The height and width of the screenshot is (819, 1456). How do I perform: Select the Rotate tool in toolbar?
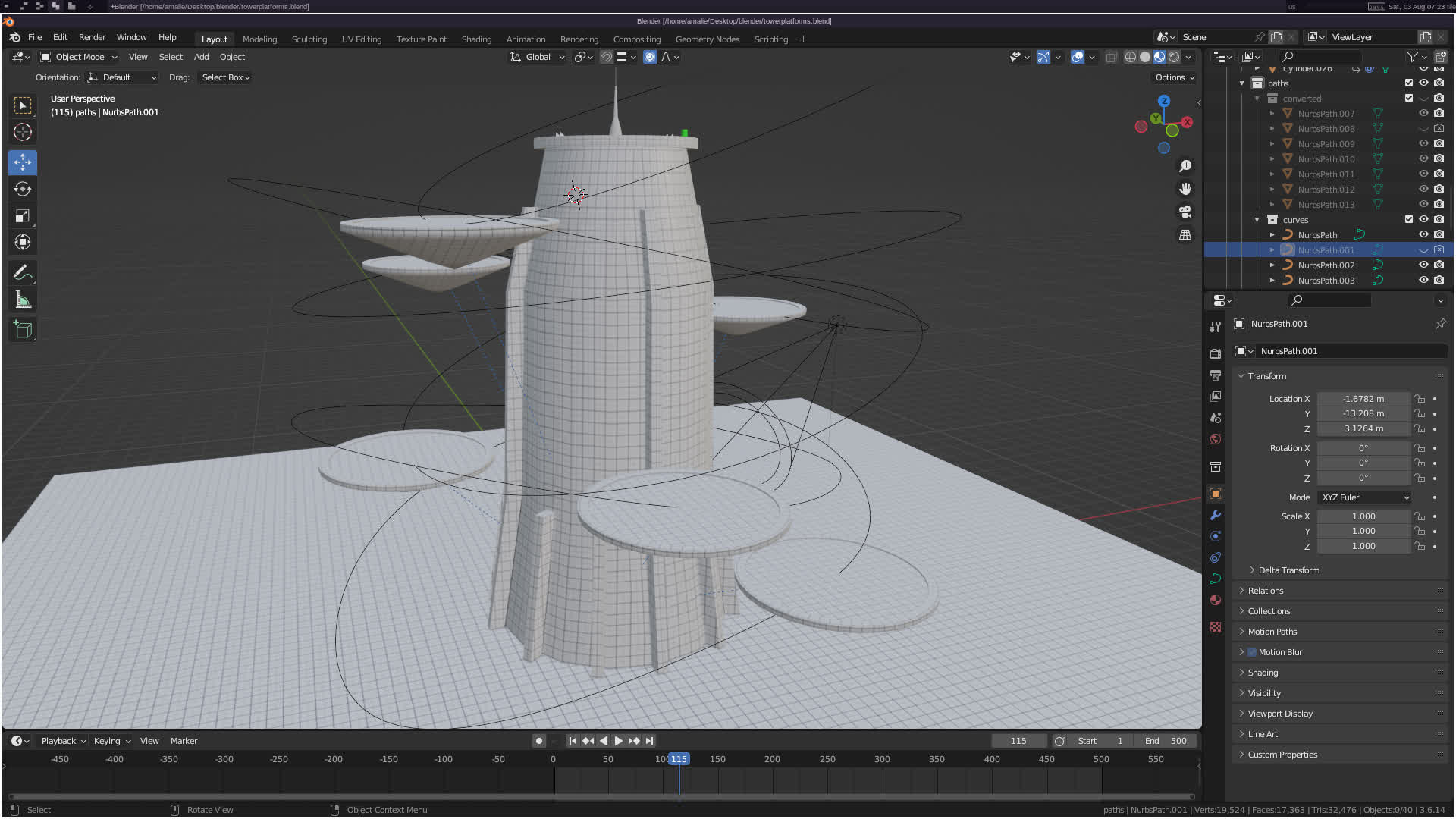pos(23,189)
